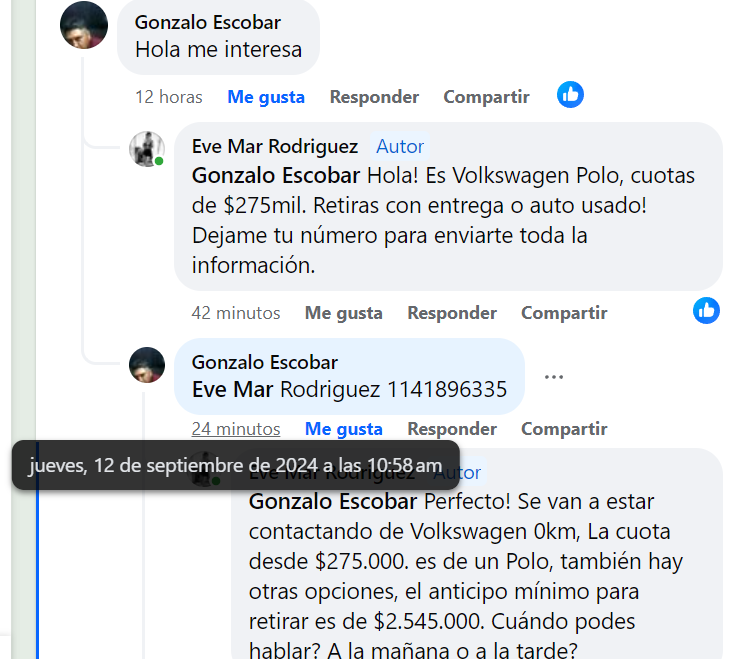Image resolution: width=740 pixels, height=659 pixels.
Task: Click the bold 'Gonzalo Escobar' mention in the Perfecto reply
Action: [333, 501]
